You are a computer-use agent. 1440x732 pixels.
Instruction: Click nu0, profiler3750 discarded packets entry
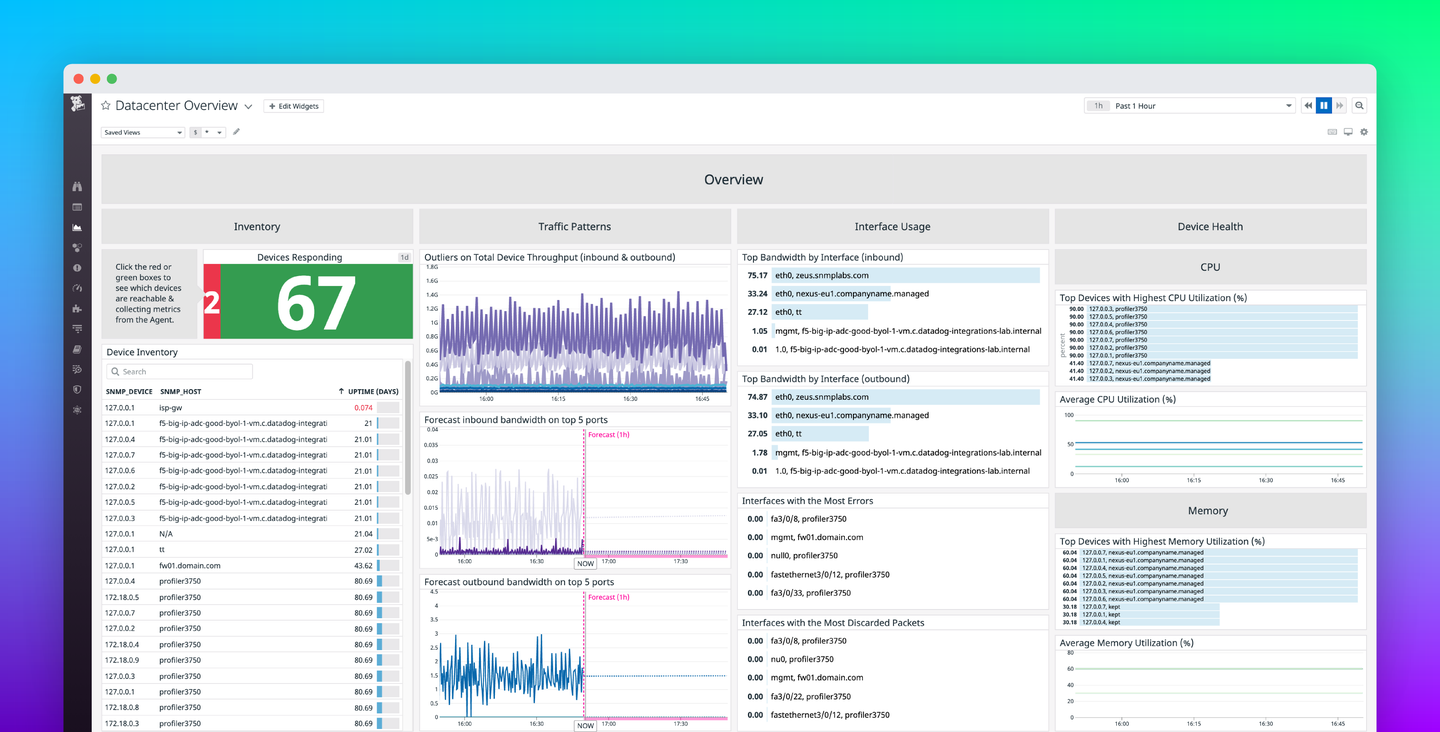[x=804, y=659]
